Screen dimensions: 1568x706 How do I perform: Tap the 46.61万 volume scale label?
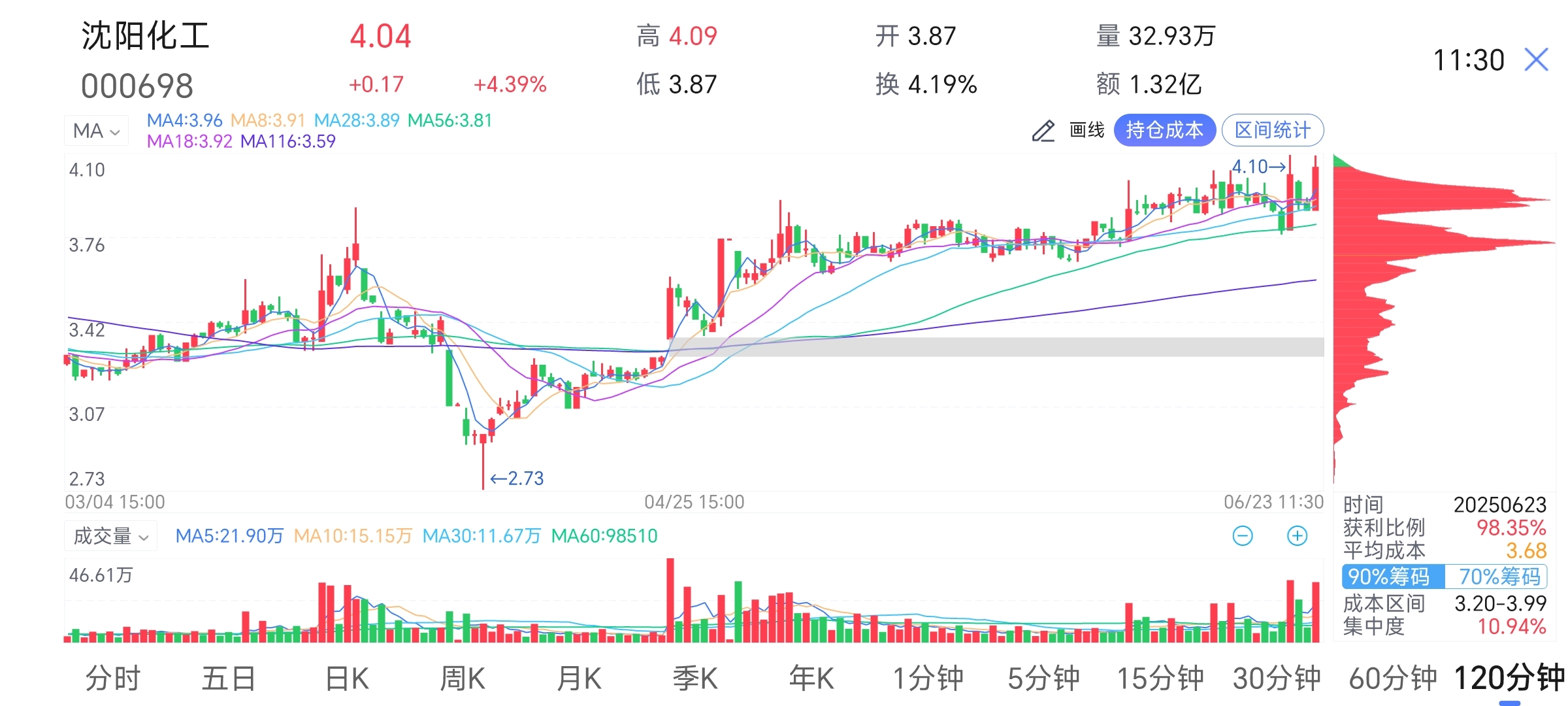[x=101, y=575]
